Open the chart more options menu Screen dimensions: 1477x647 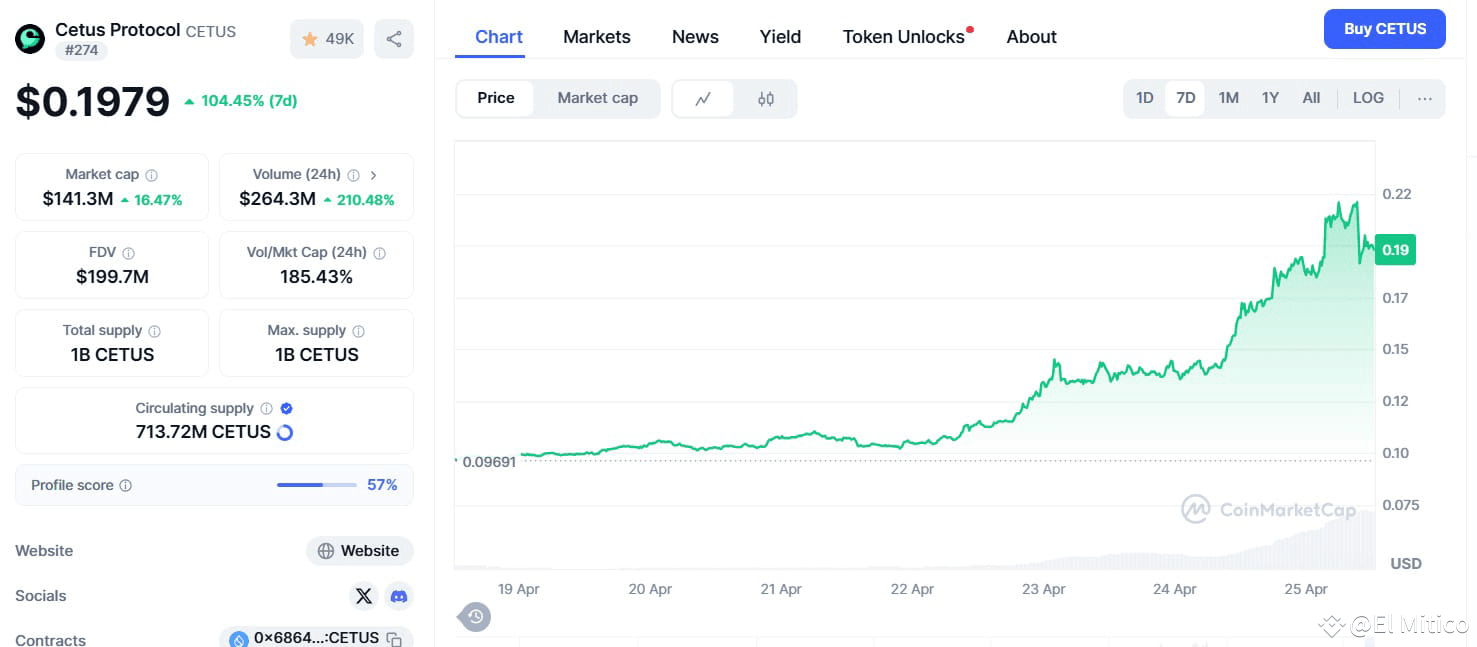1425,98
